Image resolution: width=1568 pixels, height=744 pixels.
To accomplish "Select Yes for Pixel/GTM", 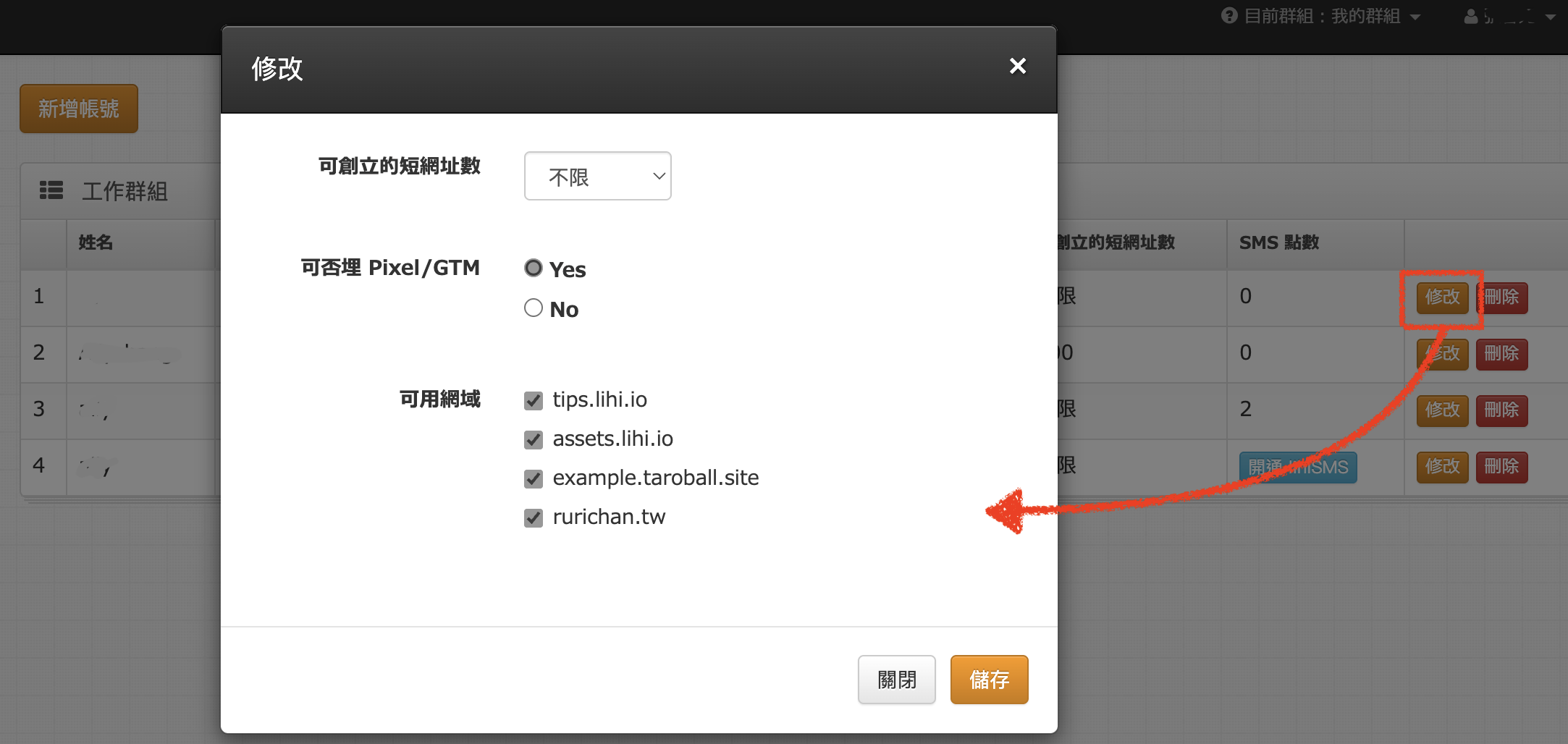I will (x=534, y=269).
